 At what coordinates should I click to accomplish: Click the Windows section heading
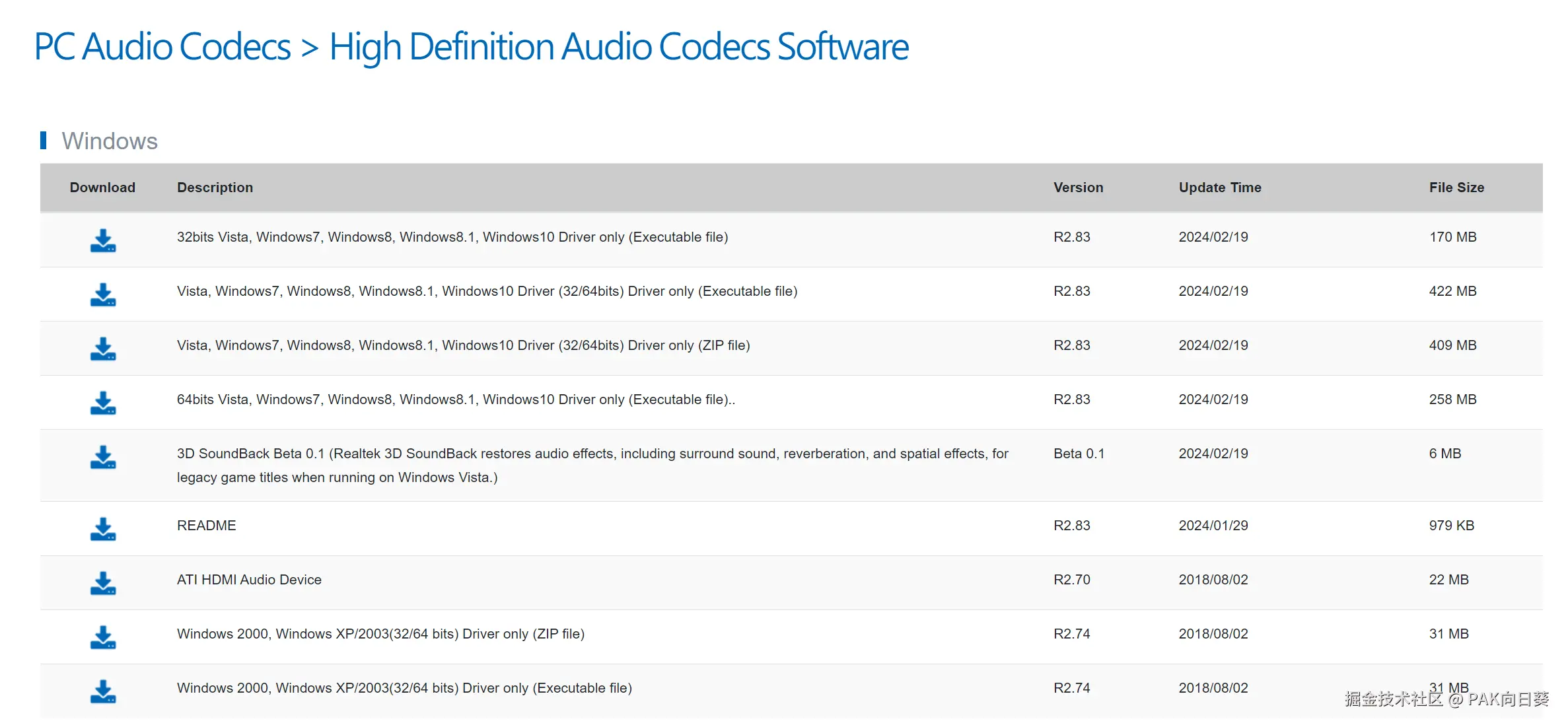(x=110, y=141)
